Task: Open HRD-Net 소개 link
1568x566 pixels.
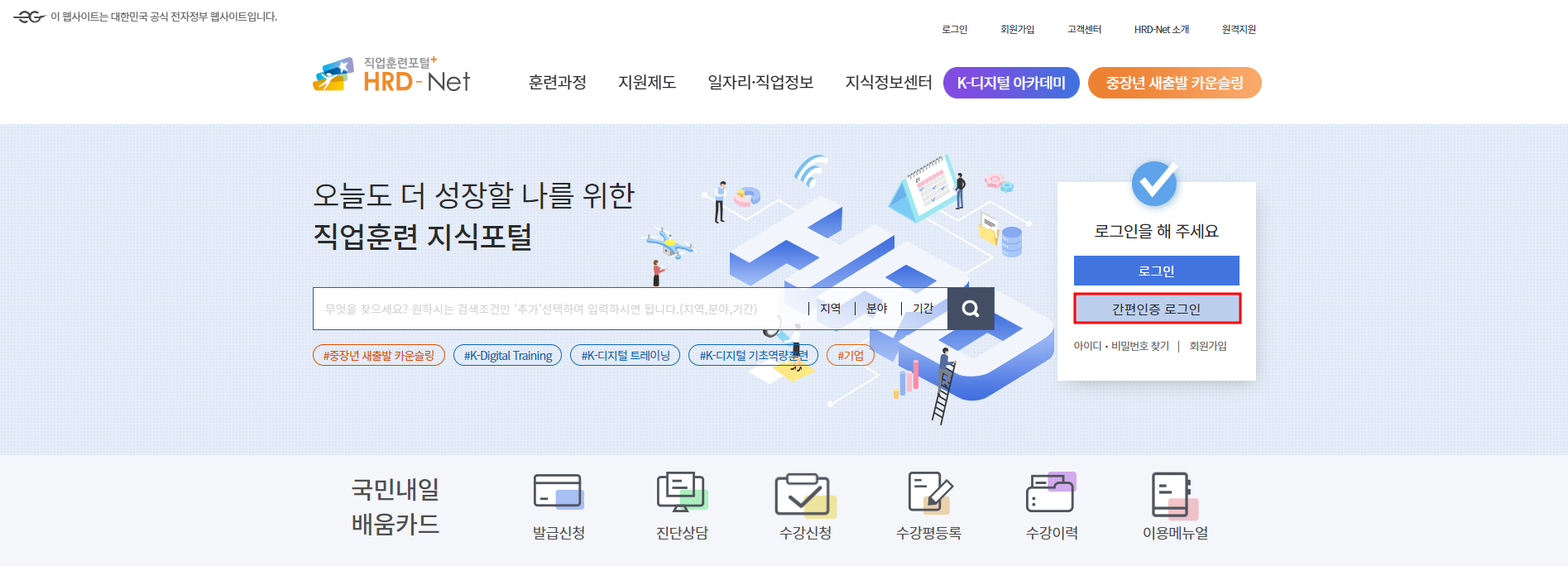Action: (x=1161, y=29)
